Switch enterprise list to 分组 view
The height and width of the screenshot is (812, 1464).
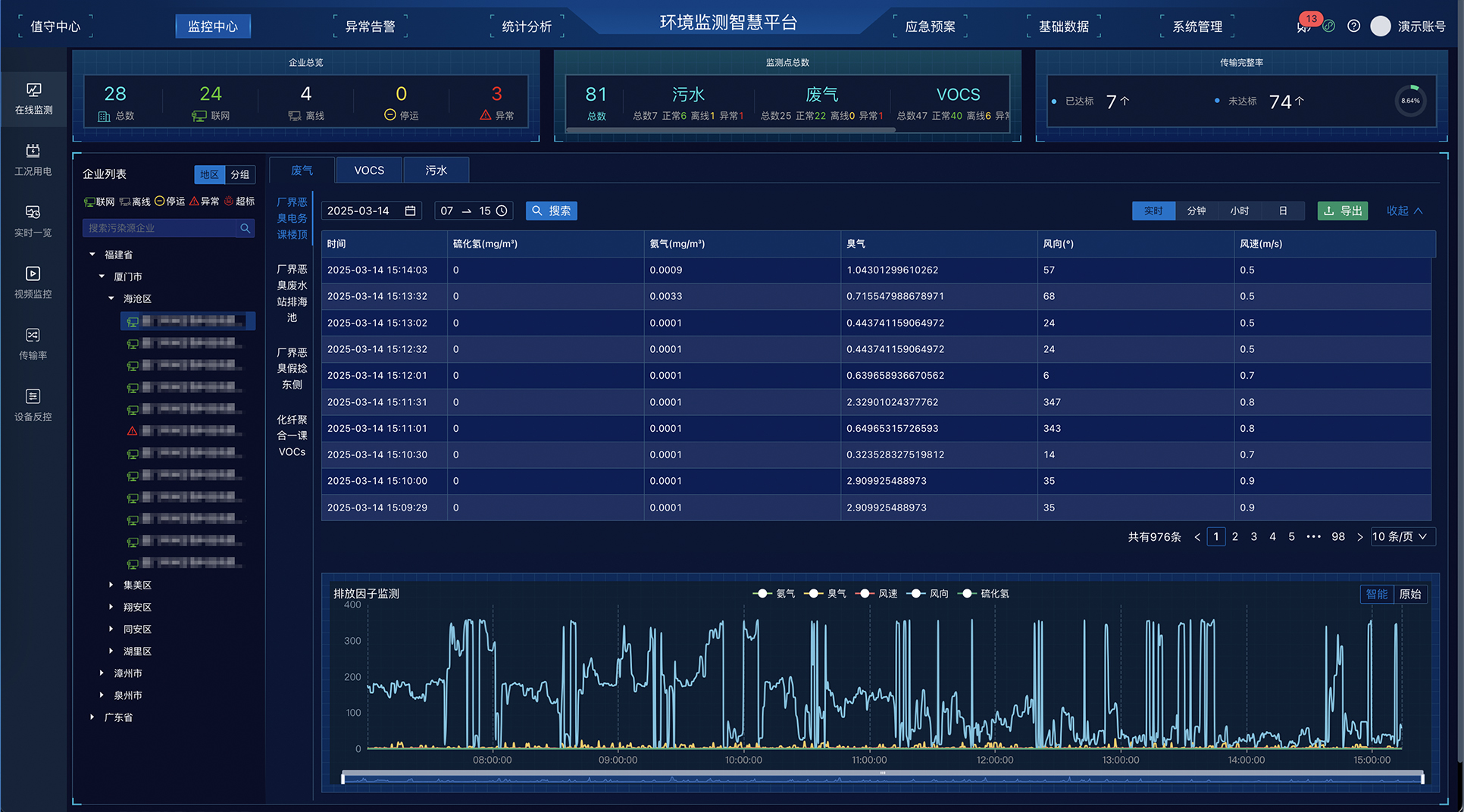click(x=239, y=174)
